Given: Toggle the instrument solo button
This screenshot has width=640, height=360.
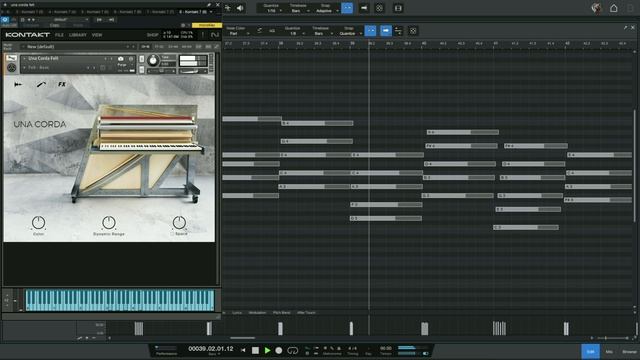Looking at the screenshot, I should pos(142,59).
